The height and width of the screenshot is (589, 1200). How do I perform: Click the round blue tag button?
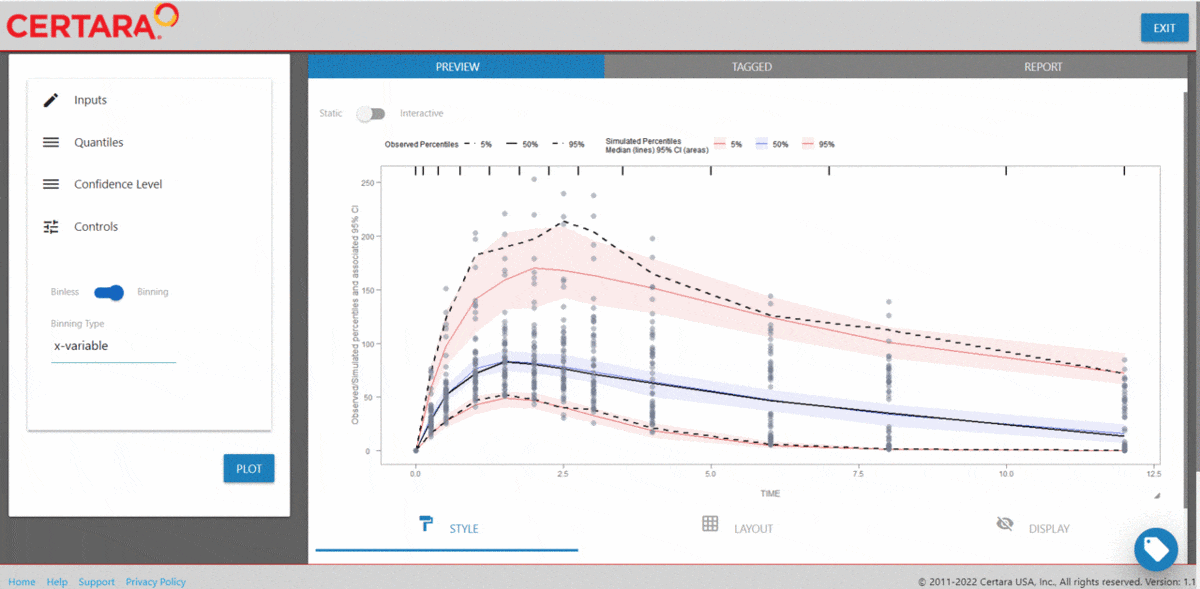[x=1155, y=549]
